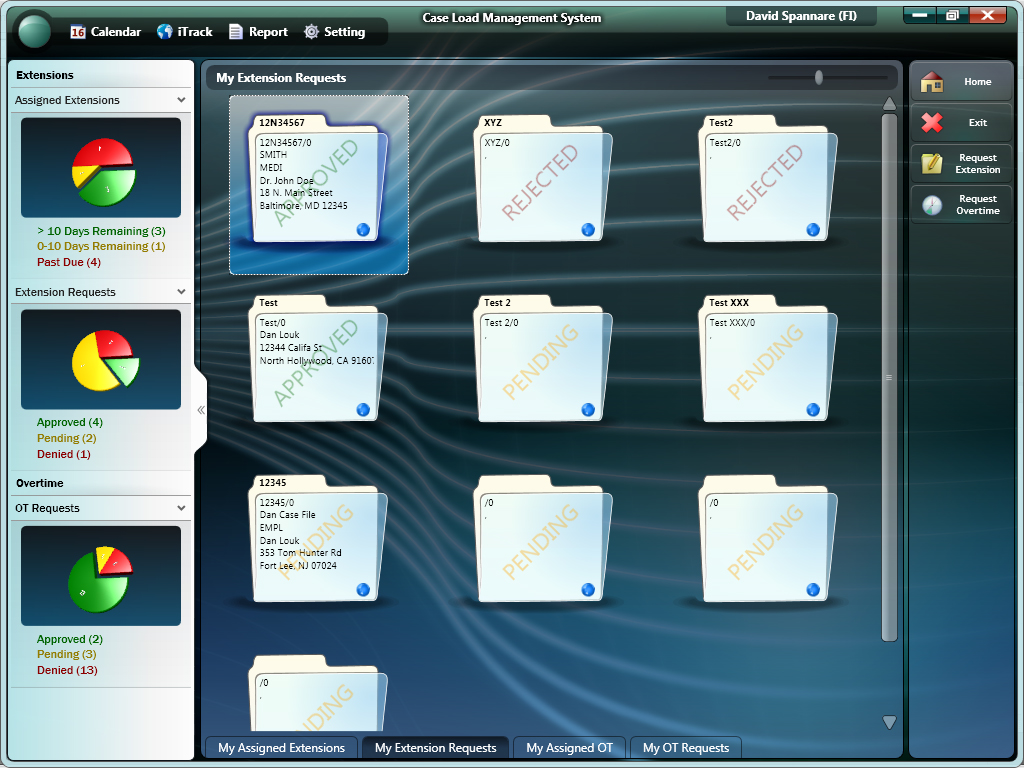Click the Exit button with red X
This screenshot has width=1024, height=768.
pyautogui.click(x=960, y=123)
